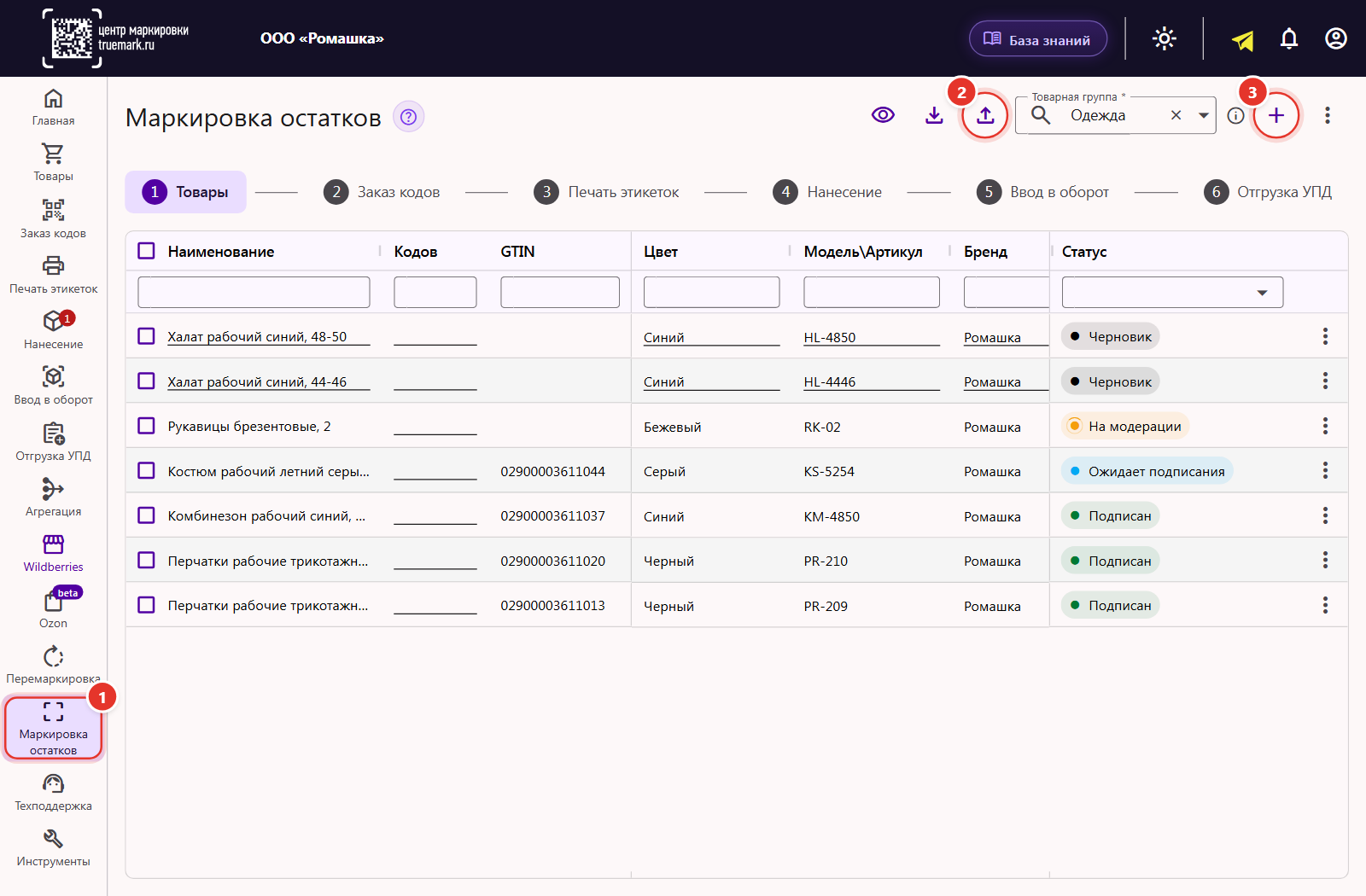Open the Статус filter dropdown

point(1172,293)
